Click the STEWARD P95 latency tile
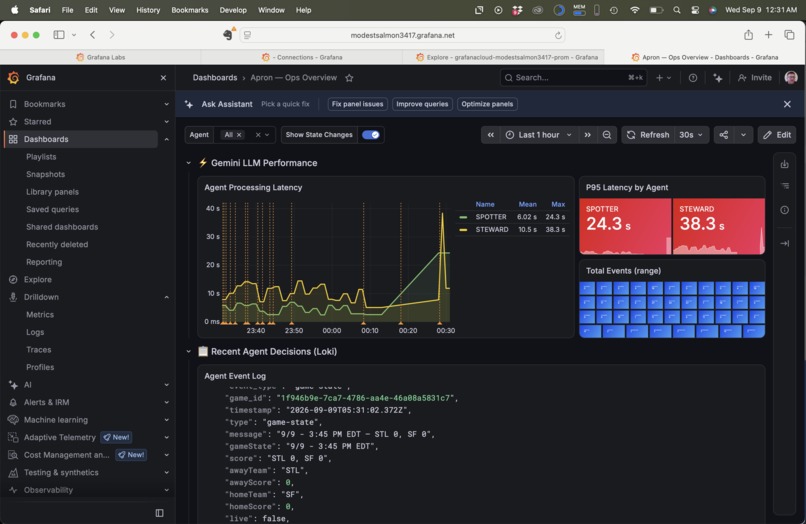This screenshot has width=806, height=524. click(x=719, y=226)
